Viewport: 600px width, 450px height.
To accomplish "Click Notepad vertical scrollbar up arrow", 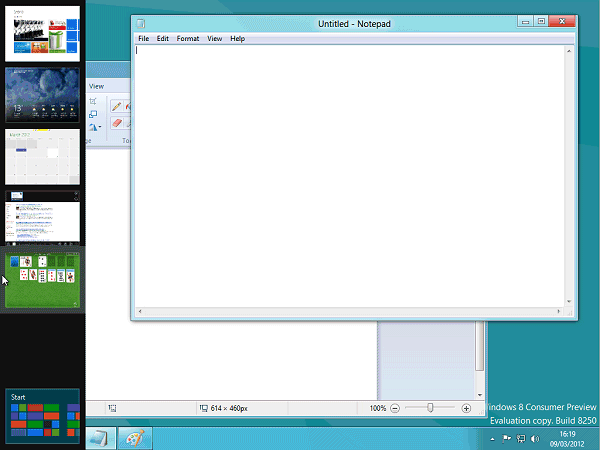I will pyautogui.click(x=569, y=51).
